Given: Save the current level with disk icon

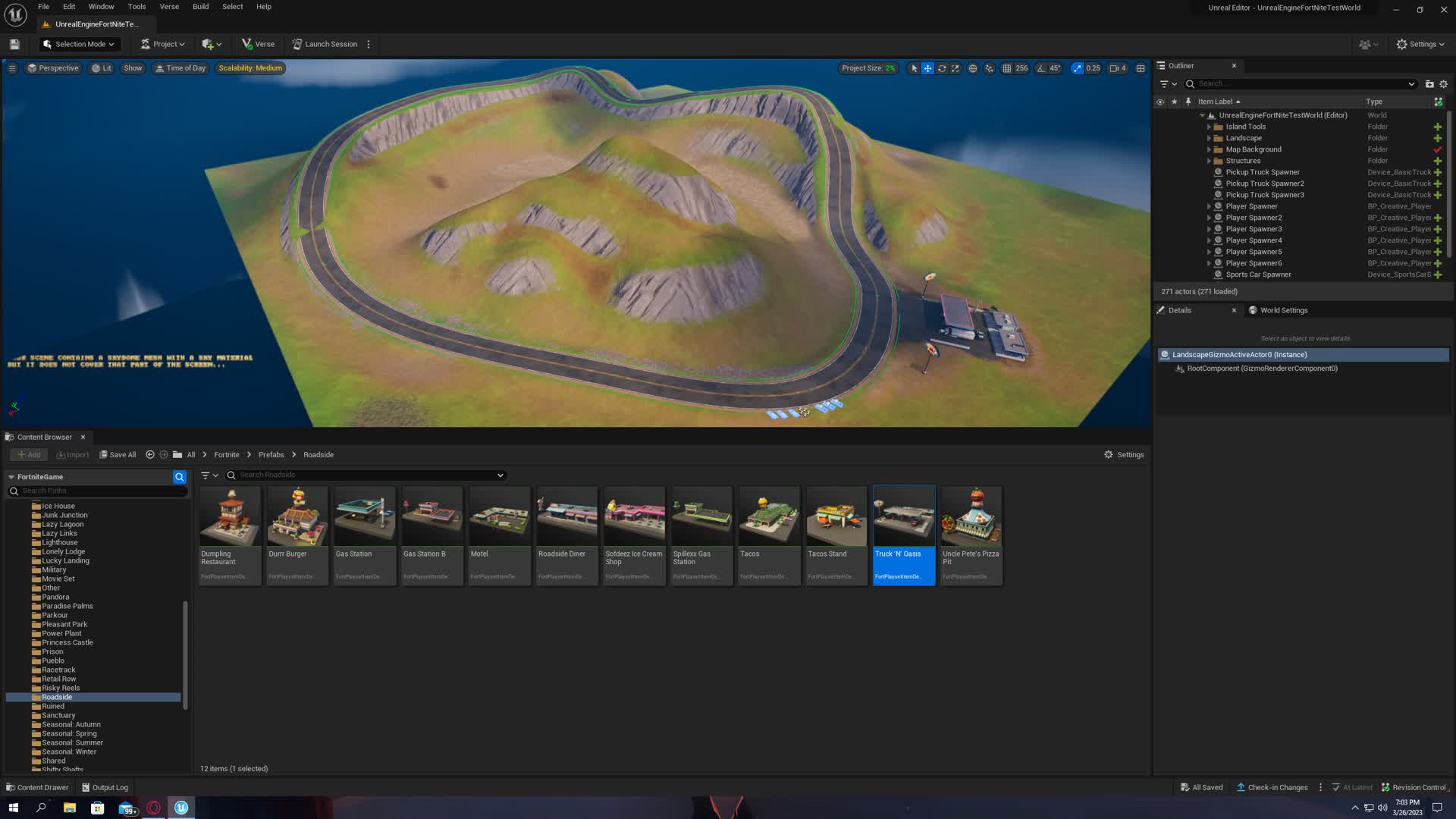Looking at the screenshot, I should point(14,44).
